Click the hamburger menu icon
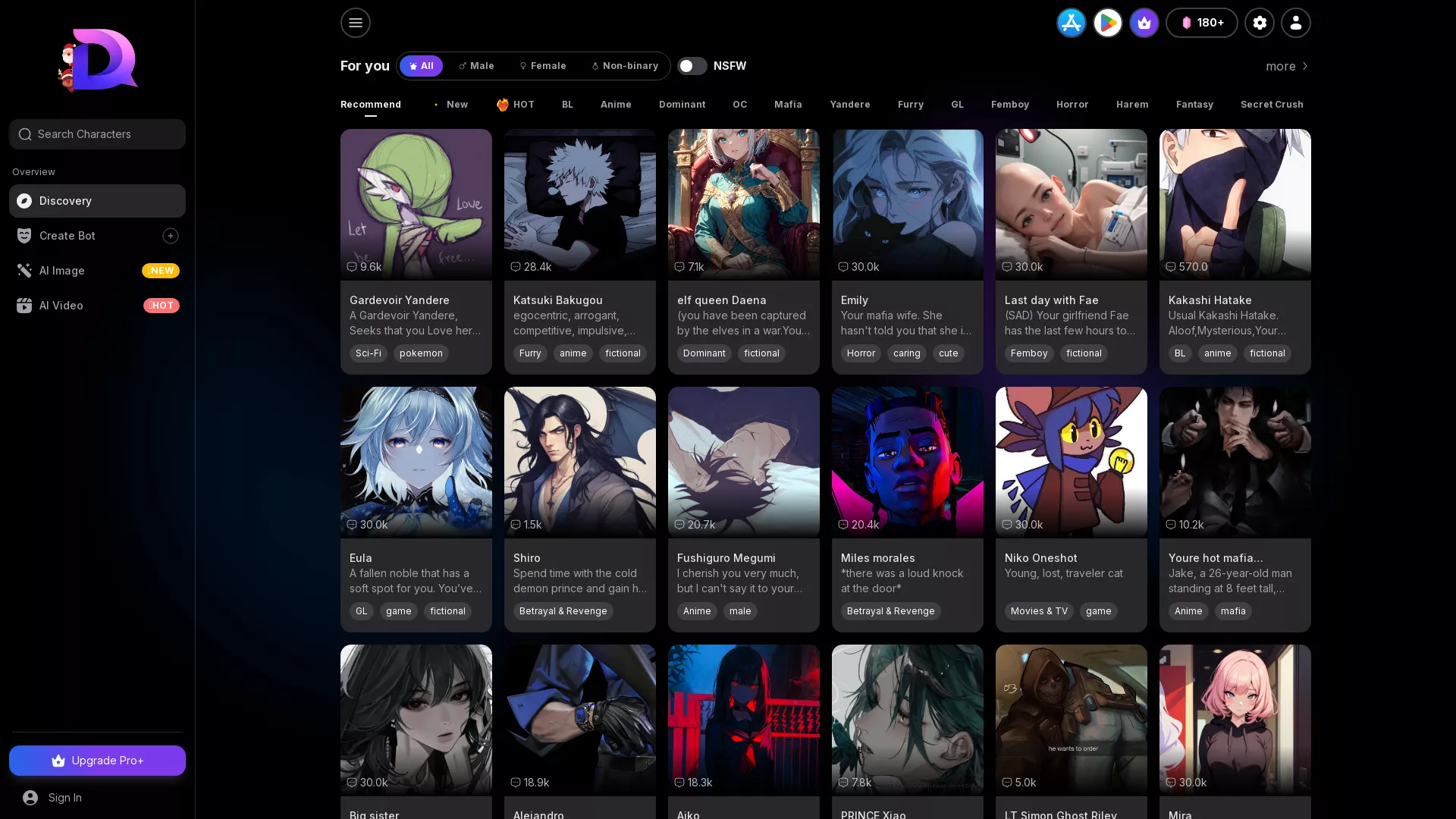The height and width of the screenshot is (819, 1456). pos(355,23)
